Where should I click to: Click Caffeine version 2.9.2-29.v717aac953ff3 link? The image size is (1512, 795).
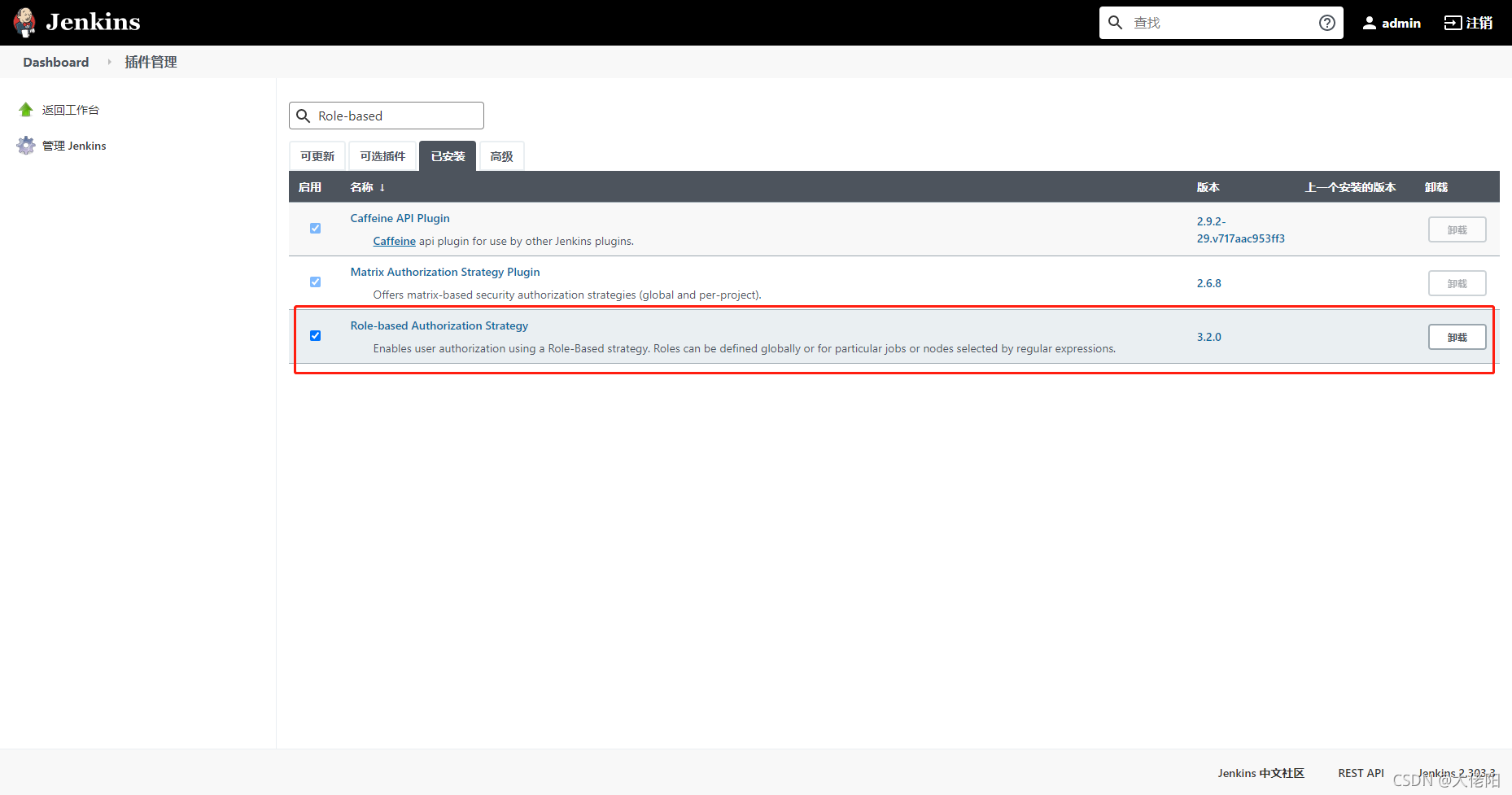pos(1240,229)
